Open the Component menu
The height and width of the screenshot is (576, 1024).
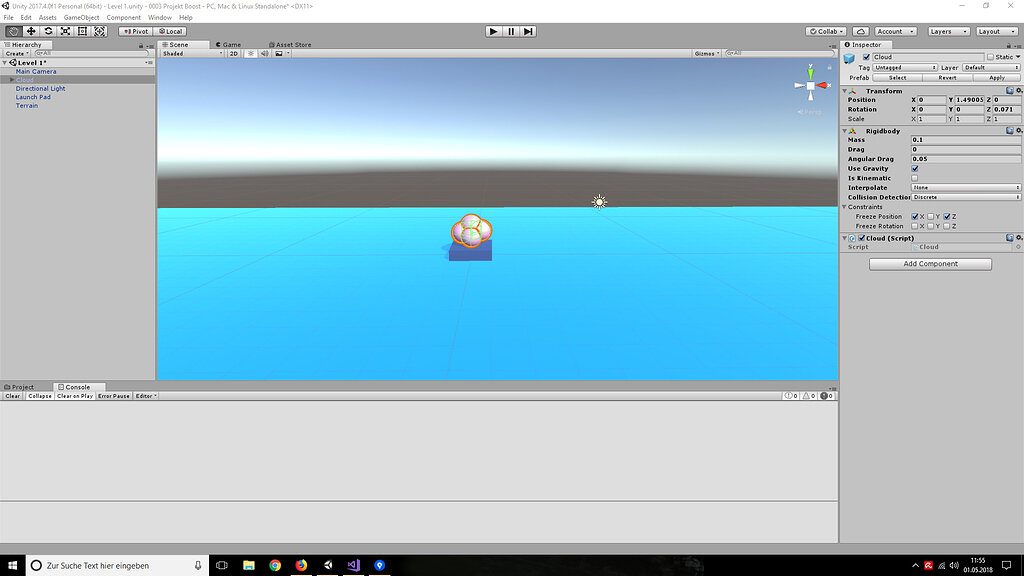pos(124,17)
